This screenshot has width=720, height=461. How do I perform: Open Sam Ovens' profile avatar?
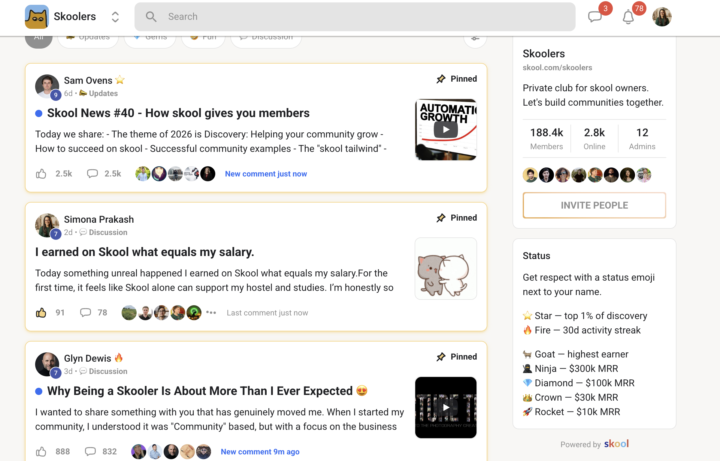(x=47, y=86)
